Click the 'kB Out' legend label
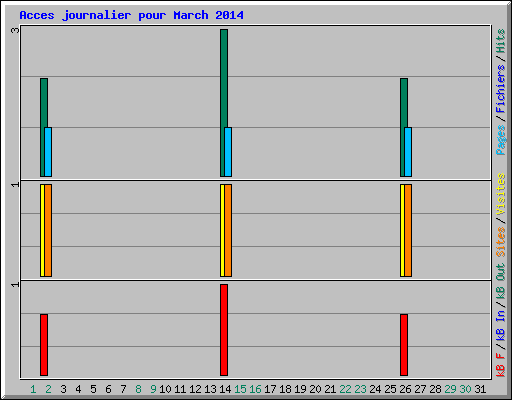 [x=501, y=281]
